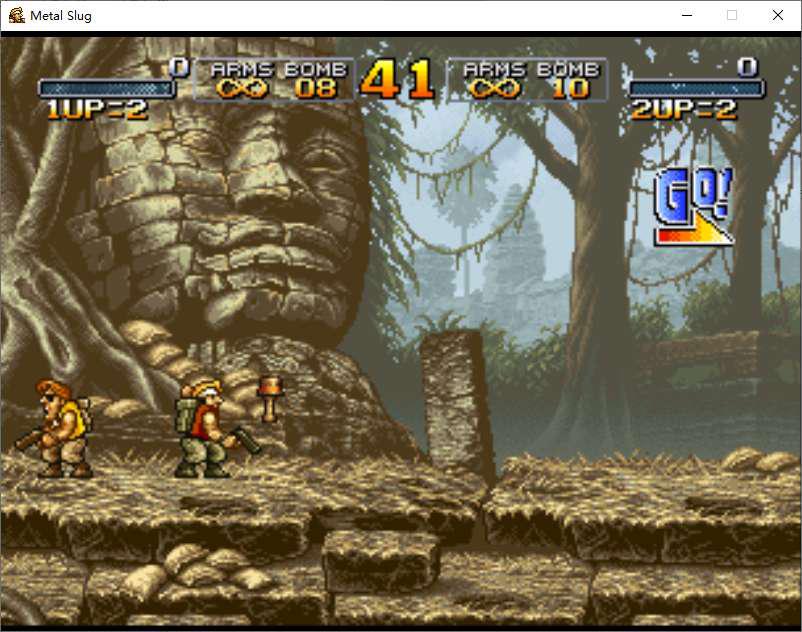Click player one's BOMB count 08
Image resolution: width=802 pixels, height=632 pixels.
[316, 88]
